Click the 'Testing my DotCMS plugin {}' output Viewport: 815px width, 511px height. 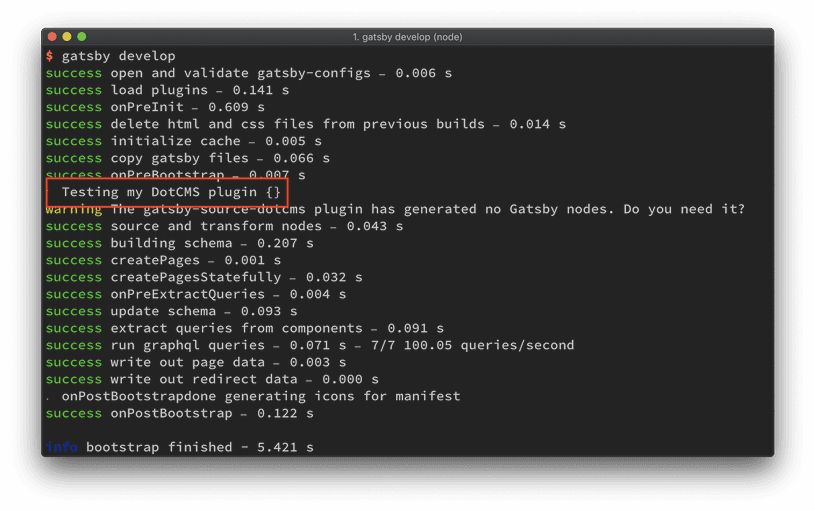[x=171, y=192]
